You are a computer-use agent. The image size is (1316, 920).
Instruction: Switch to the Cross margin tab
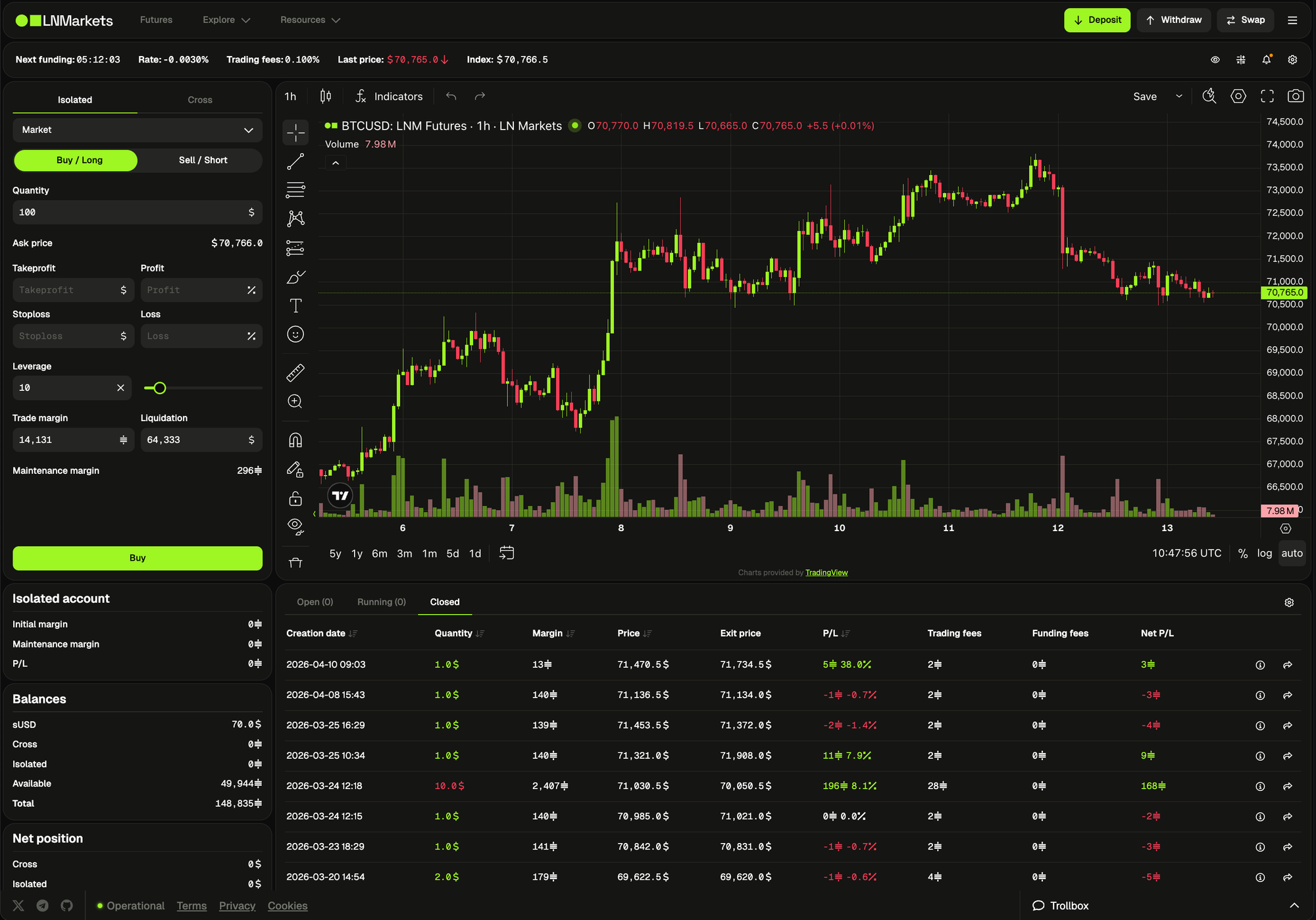pyautogui.click(x=200, y=100)
